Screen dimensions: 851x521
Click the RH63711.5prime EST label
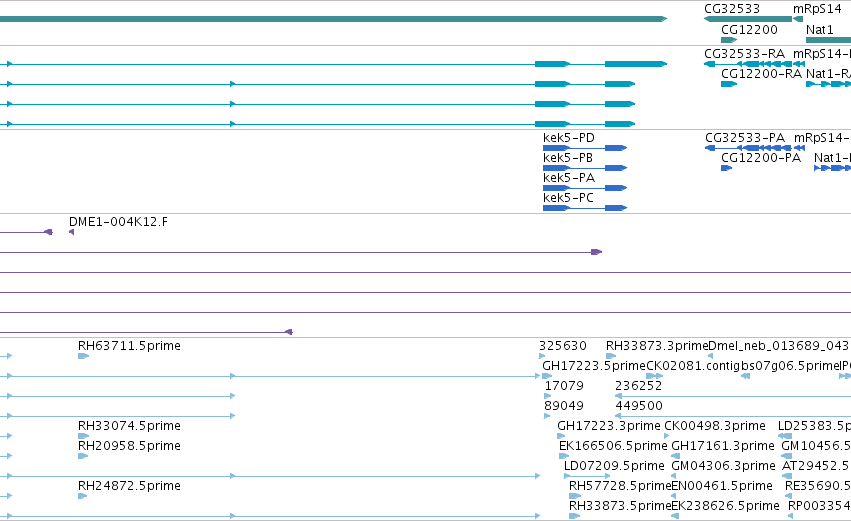pyautogui.click(x=129, y=346)
